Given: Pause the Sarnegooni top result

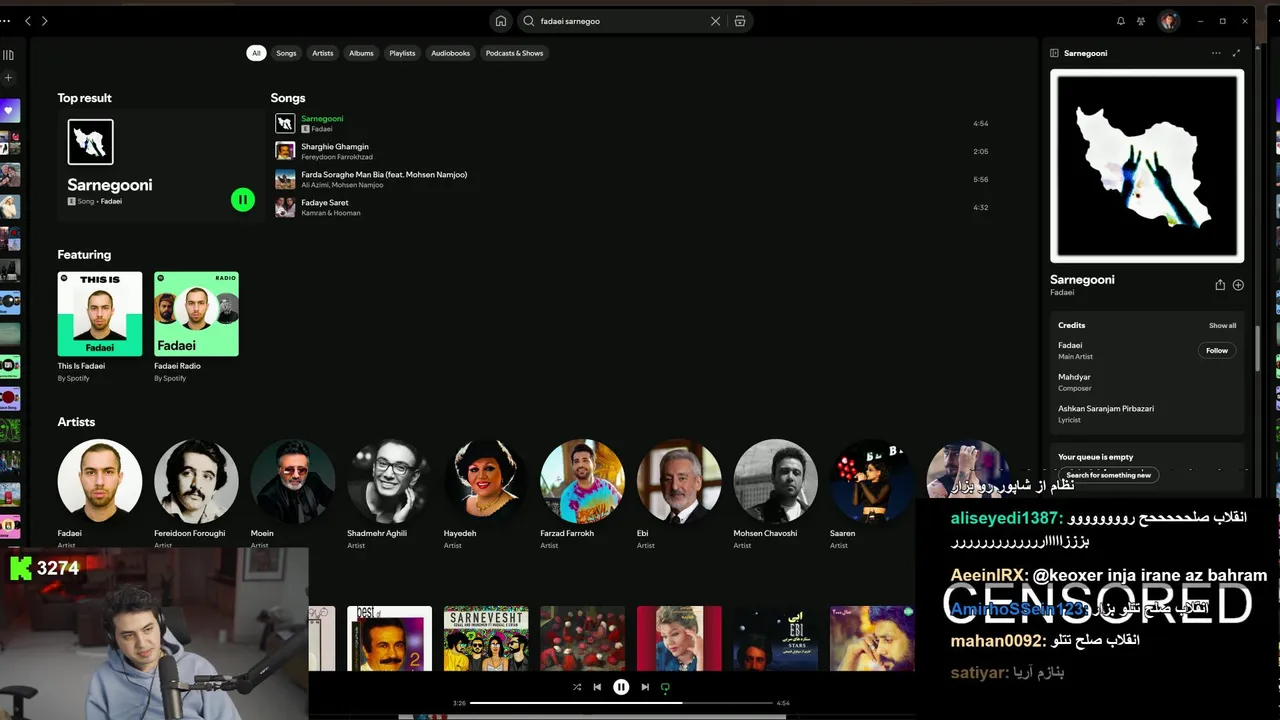Looking at the screenshot, I should pos(243,200).
